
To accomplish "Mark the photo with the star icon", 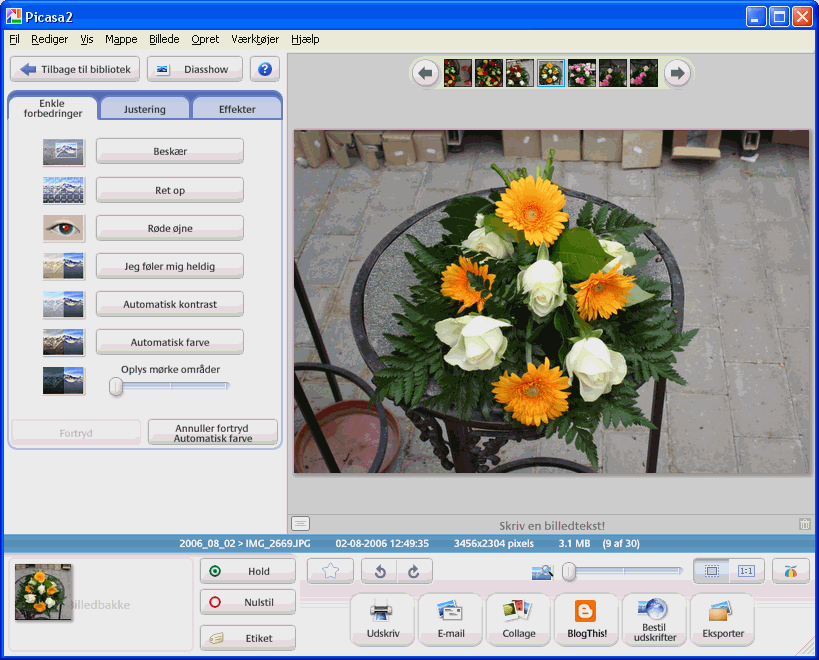I will tap(330, 571).
